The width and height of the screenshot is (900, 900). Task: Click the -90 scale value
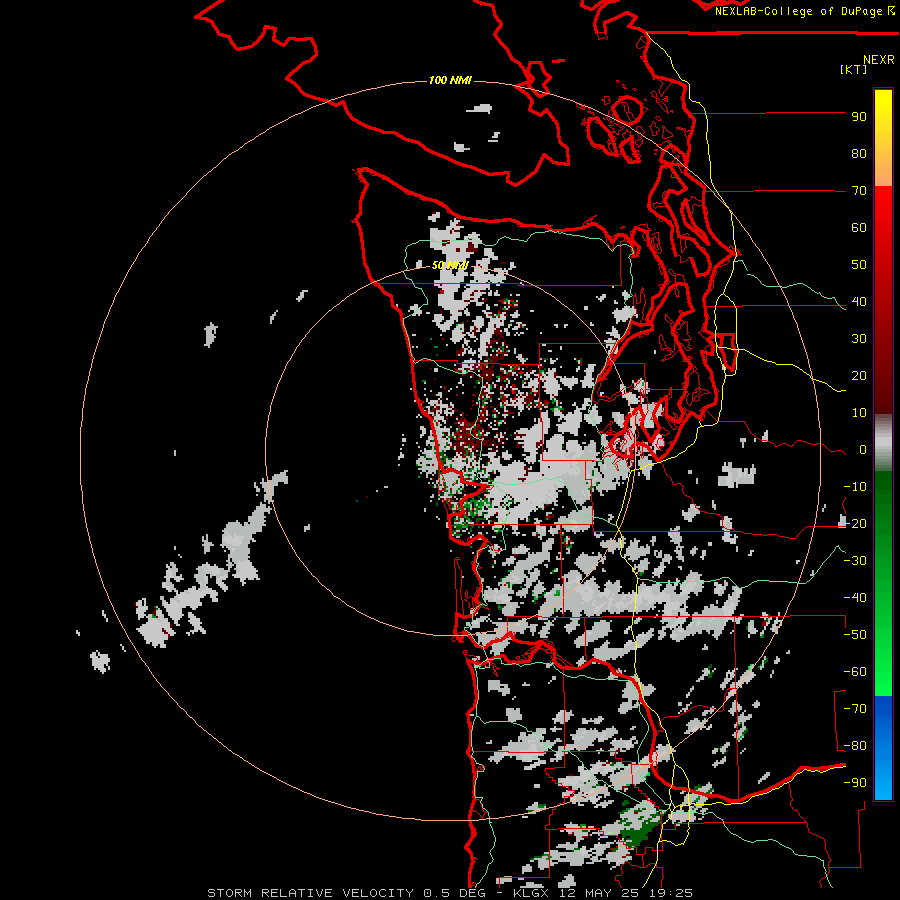[855, 783]
